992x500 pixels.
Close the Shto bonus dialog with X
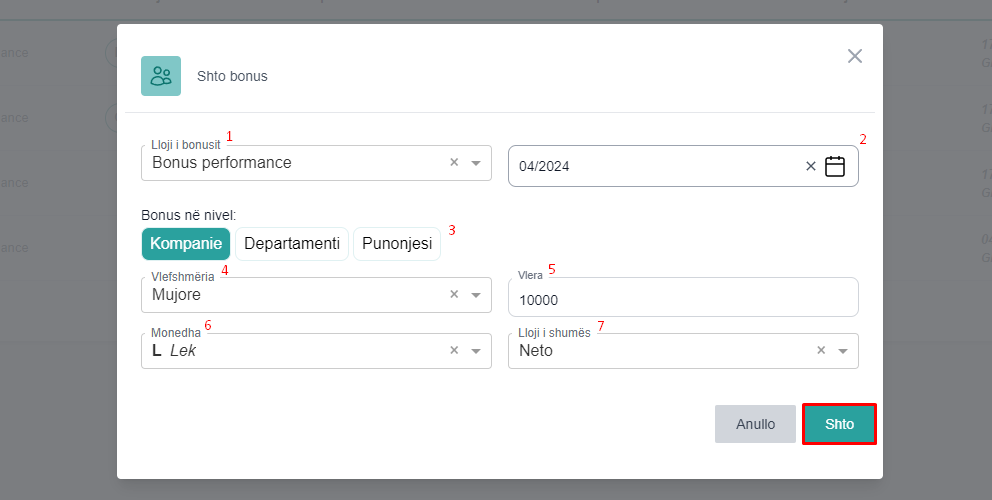855,56
